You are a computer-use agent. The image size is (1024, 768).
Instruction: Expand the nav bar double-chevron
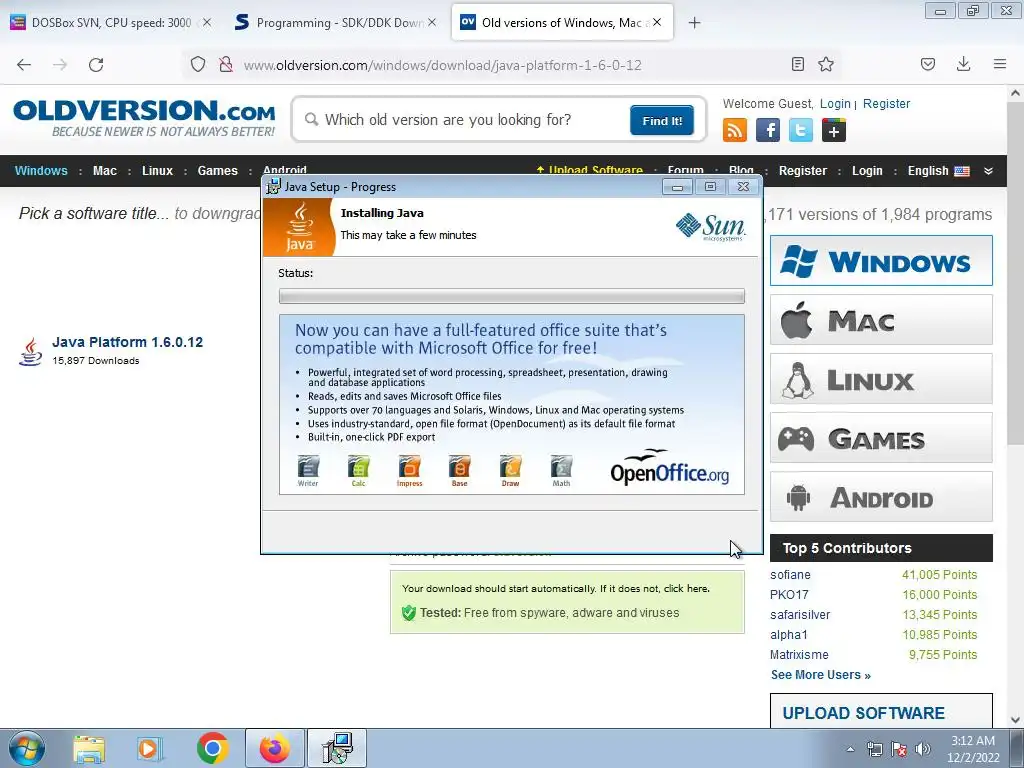[988, 170]
